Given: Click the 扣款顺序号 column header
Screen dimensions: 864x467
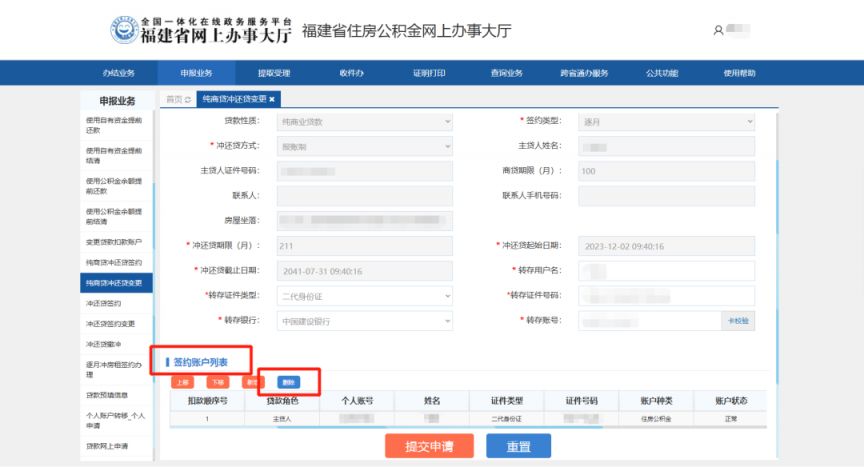Looking at the screenshot, I should pyautogui.click(x=207, y=401).
